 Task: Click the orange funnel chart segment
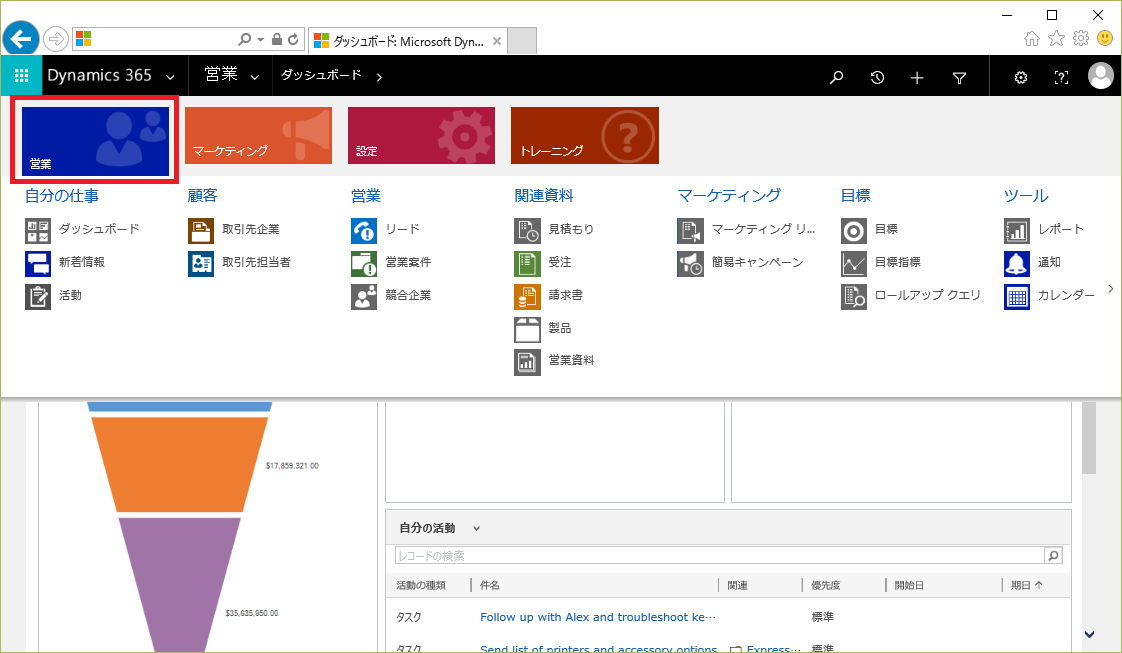pos(179,464)
